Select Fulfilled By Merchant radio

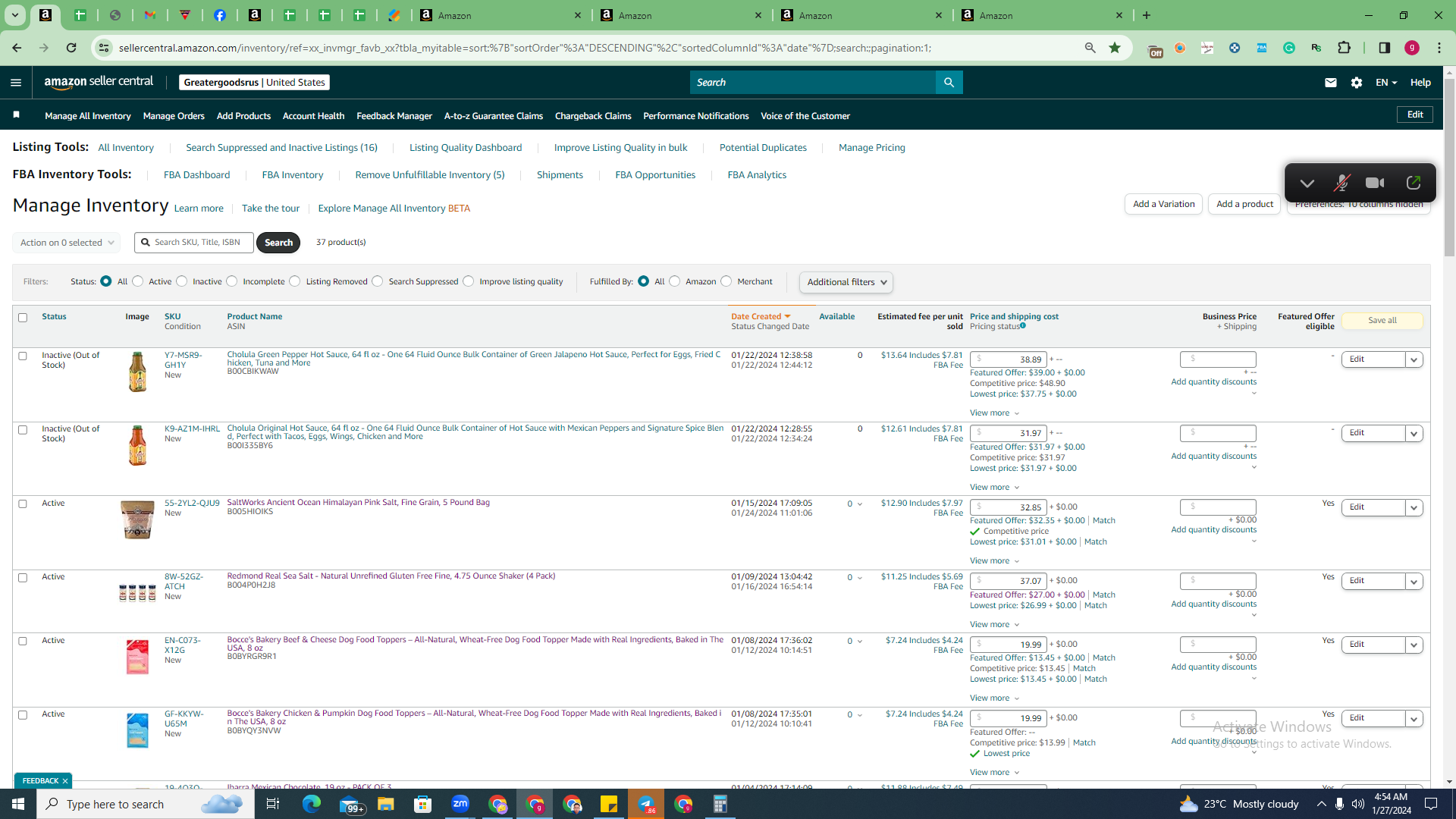pos(726,281)
